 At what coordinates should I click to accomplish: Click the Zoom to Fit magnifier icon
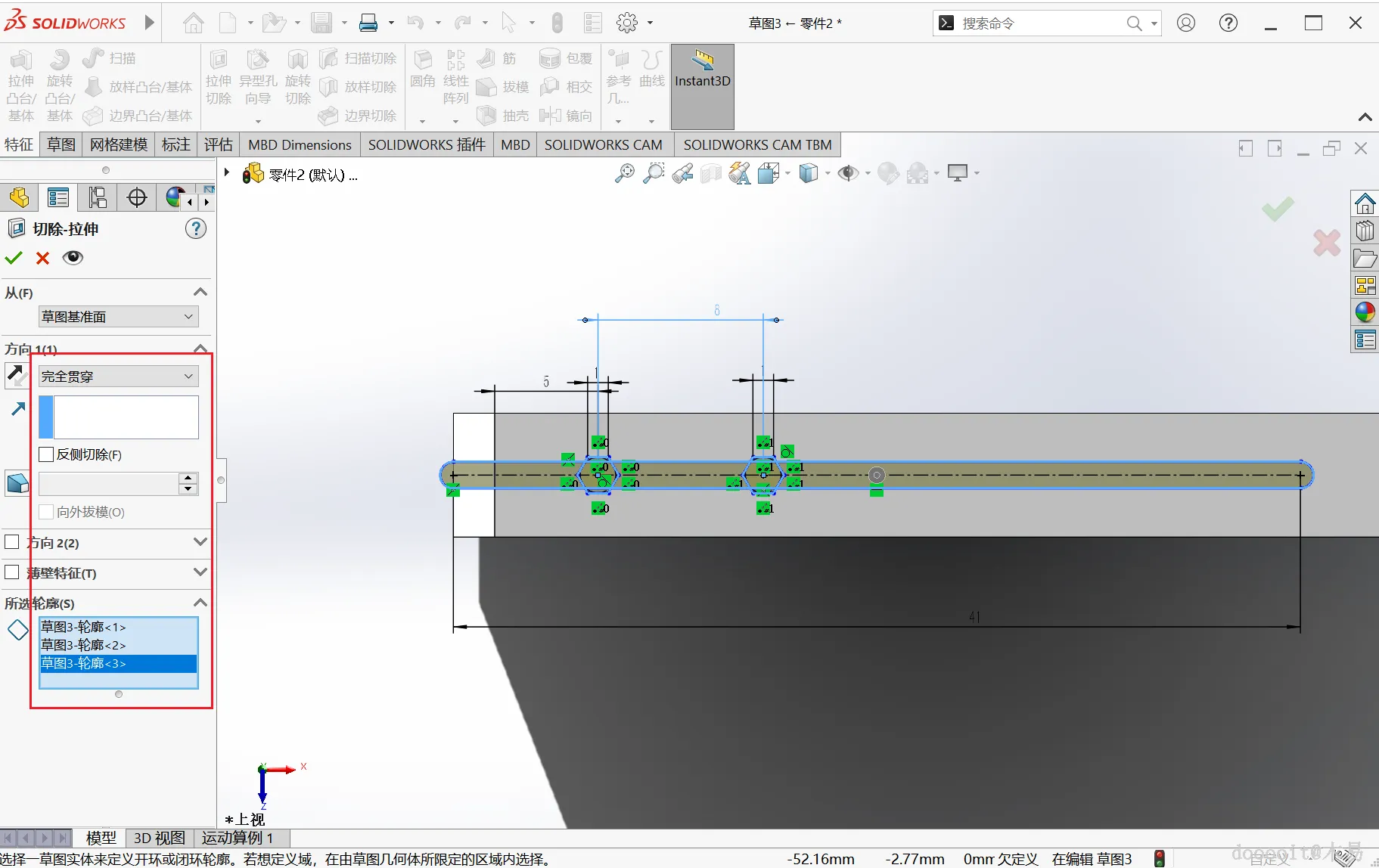point(624,174)
